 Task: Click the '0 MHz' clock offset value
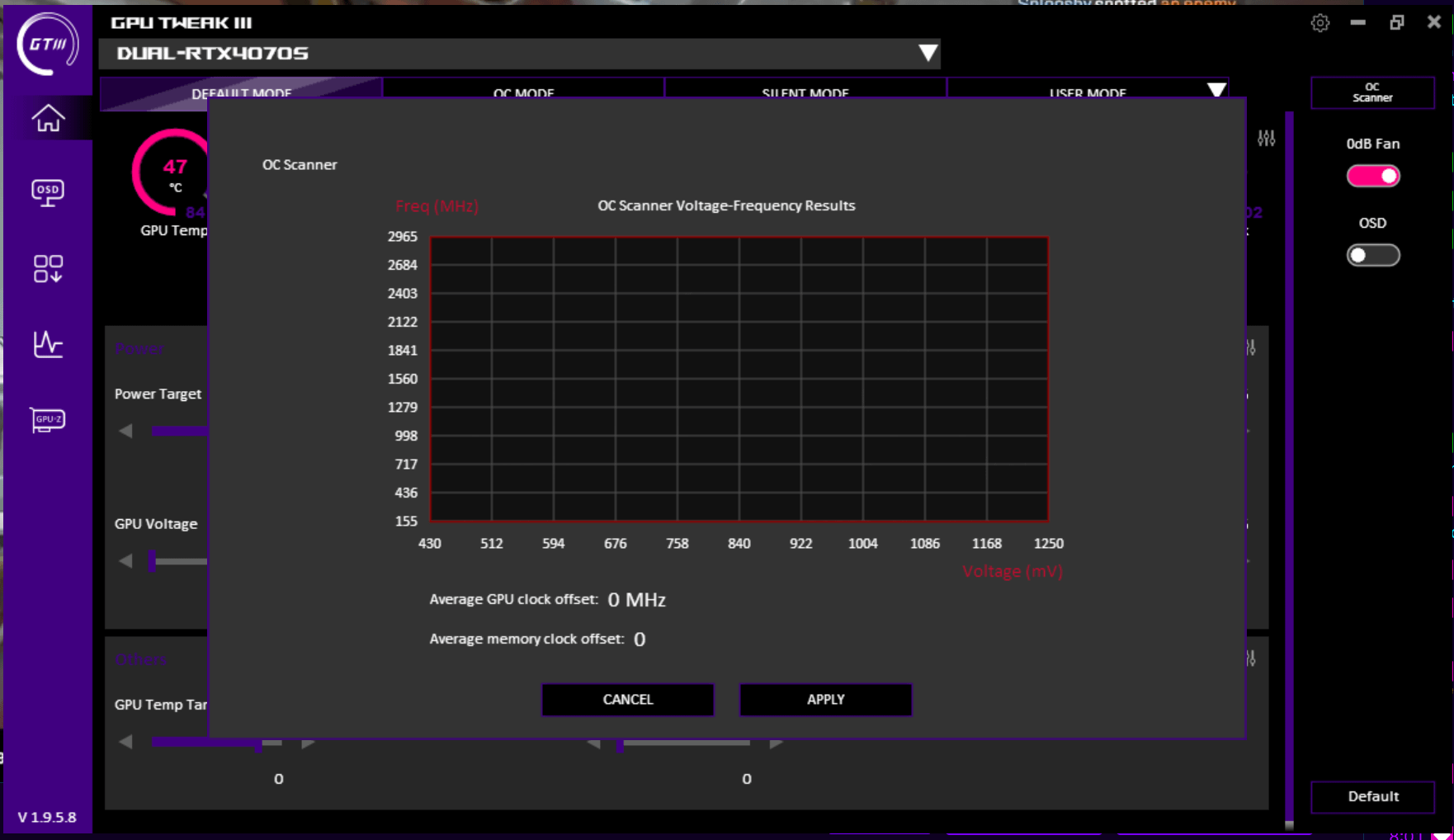(636, 600)
